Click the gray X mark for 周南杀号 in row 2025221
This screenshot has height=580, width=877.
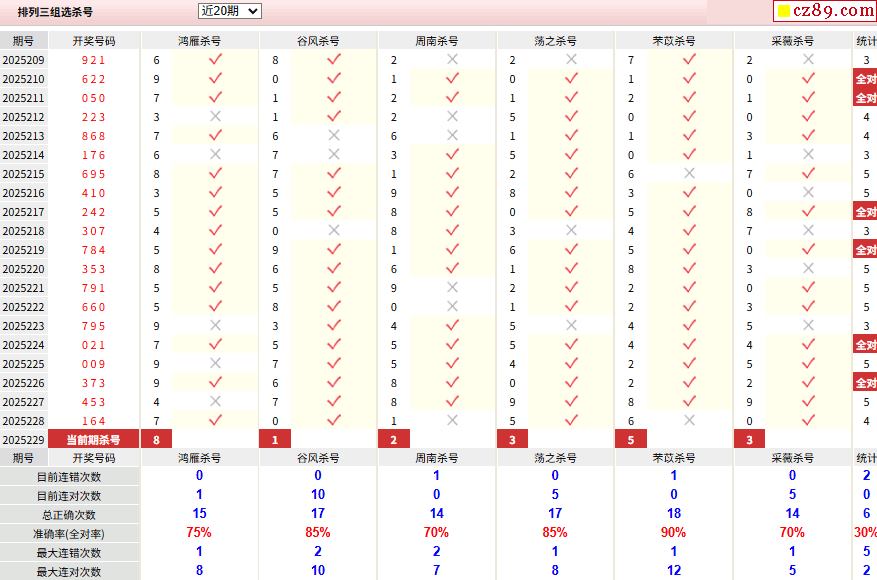[452, 287]
